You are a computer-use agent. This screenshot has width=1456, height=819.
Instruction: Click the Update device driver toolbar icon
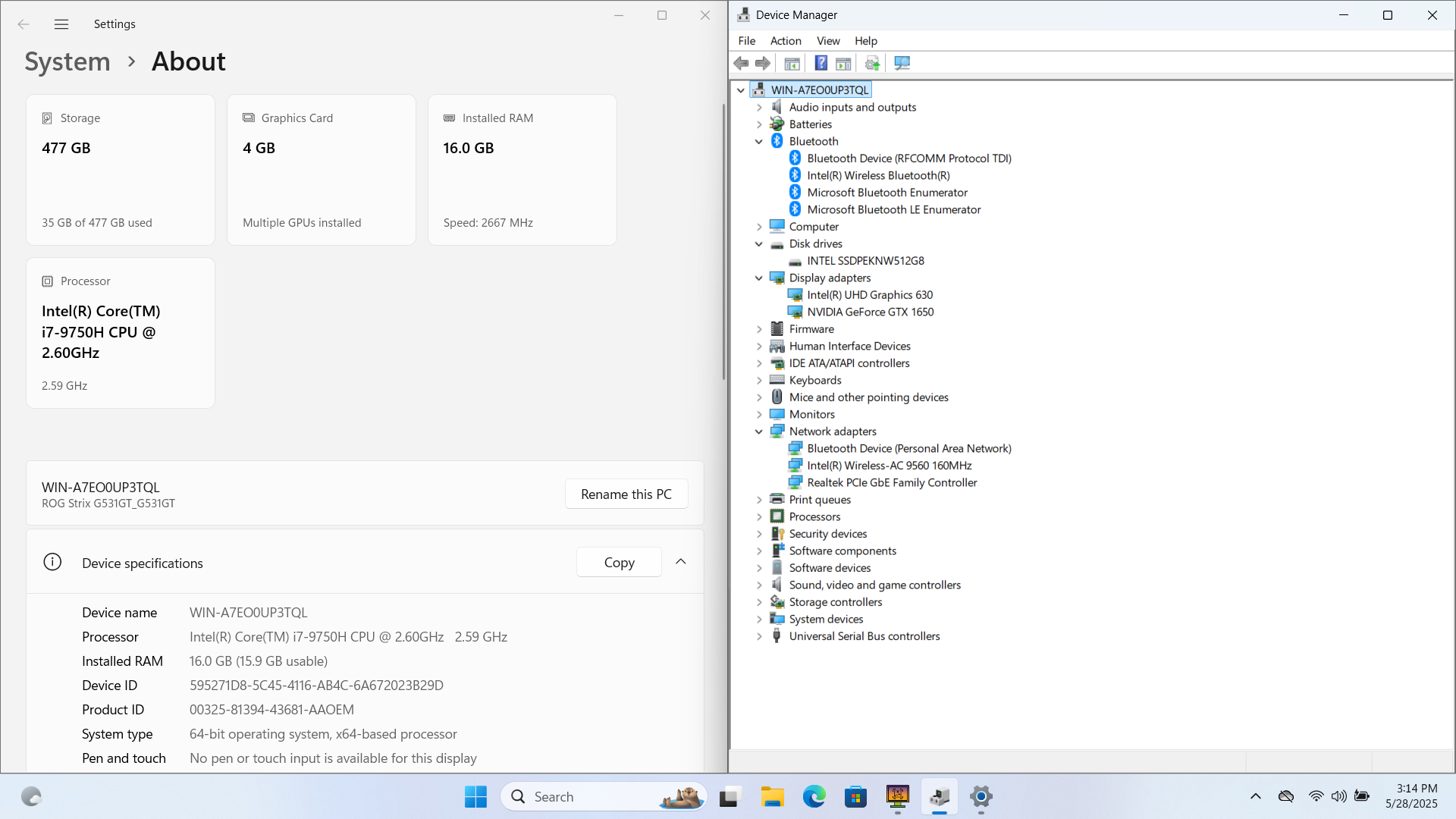[872, 64]
